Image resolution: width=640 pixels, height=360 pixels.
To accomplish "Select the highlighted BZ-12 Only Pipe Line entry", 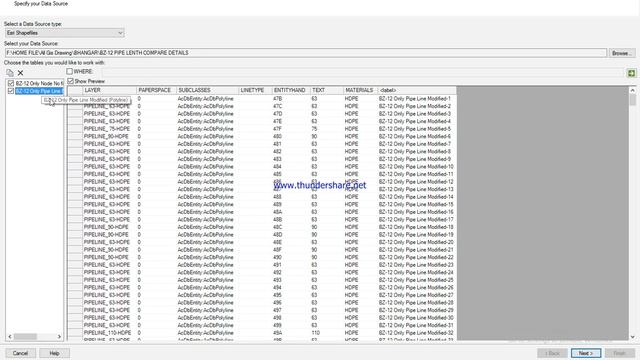I will 39,91.
